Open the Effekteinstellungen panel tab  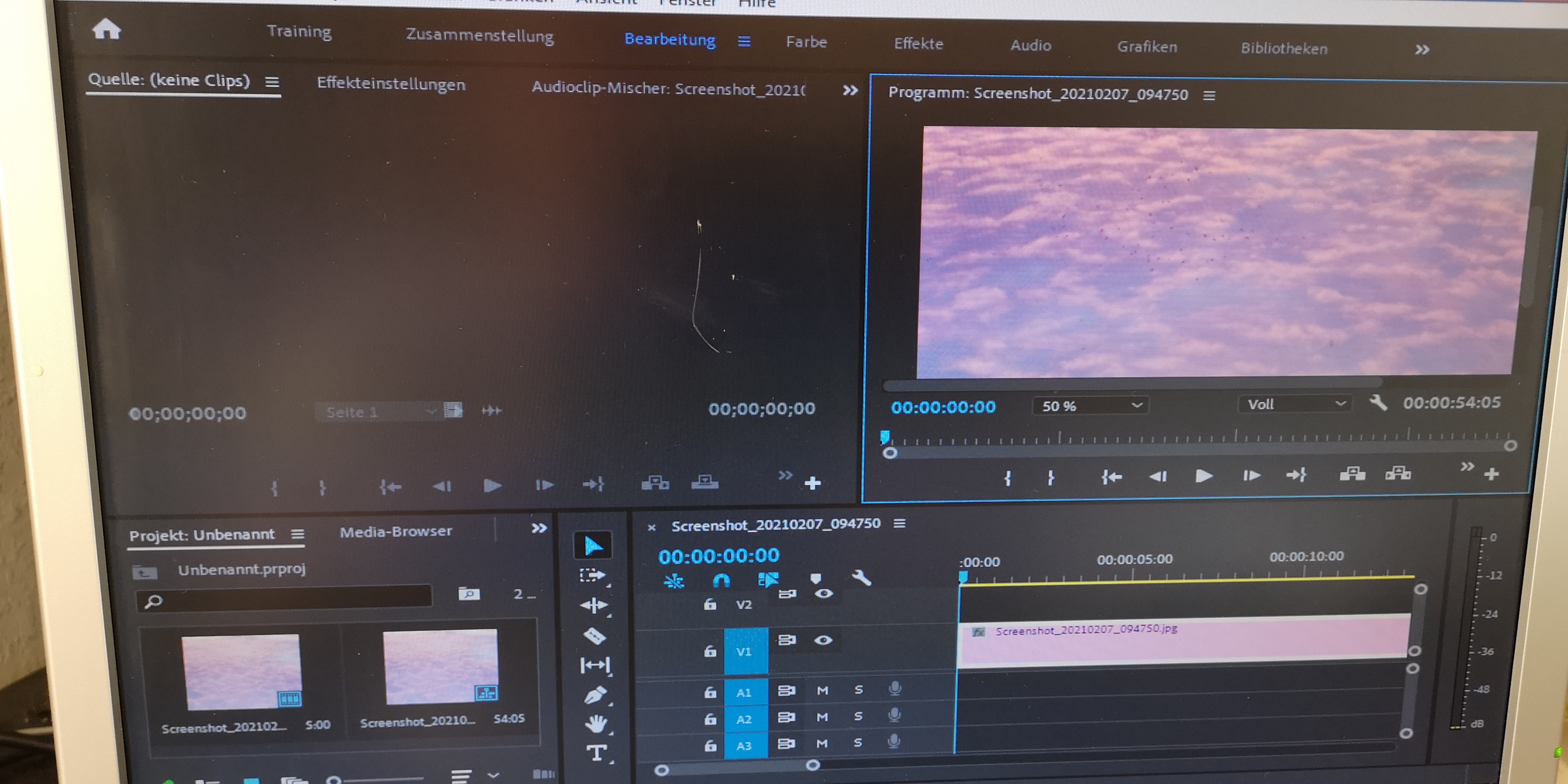pos(391,84)
